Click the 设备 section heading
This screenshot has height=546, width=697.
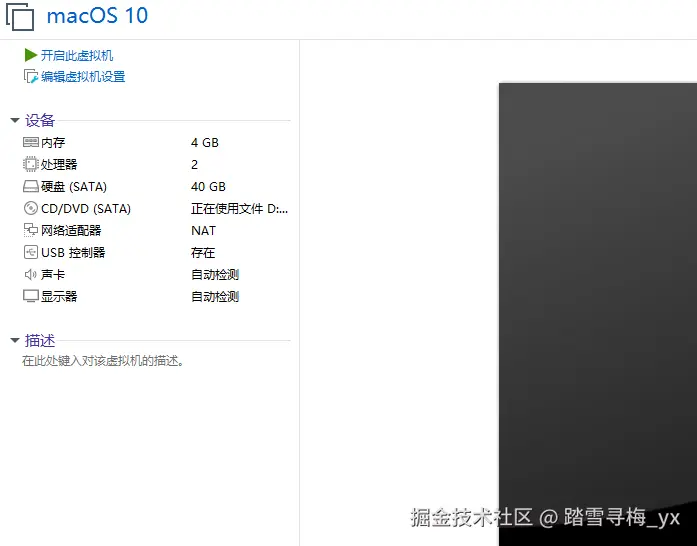[40, 120]
